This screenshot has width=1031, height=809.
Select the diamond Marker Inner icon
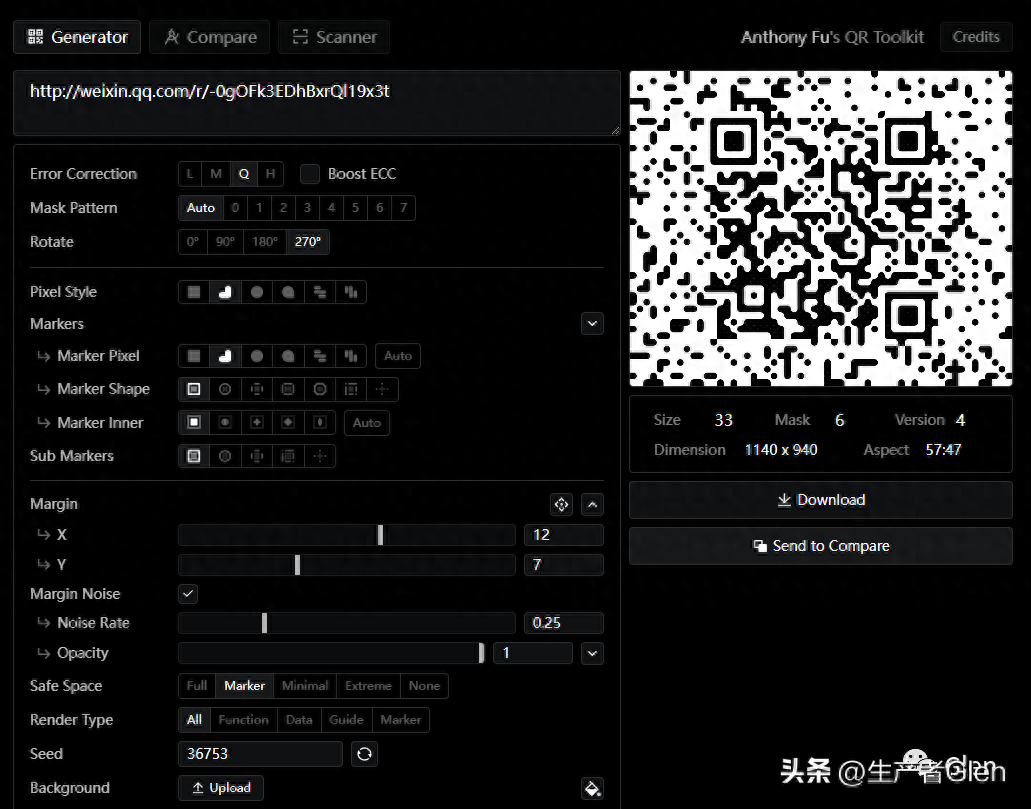click(x=288, y=422)
